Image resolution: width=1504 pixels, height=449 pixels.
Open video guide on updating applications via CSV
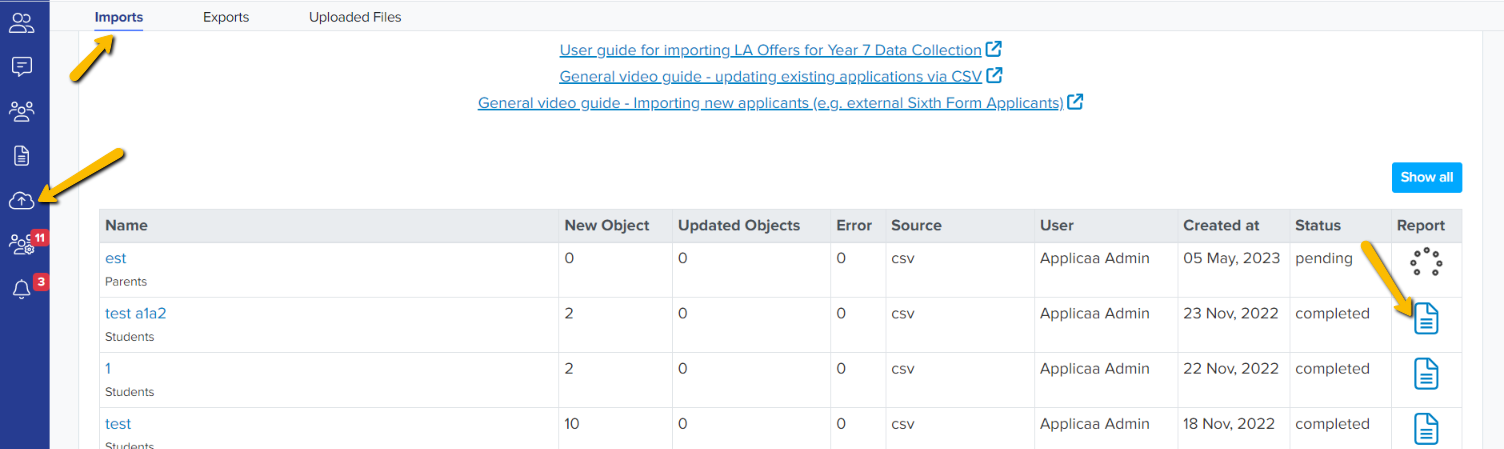pyautogui.click(x=770, y=76)
